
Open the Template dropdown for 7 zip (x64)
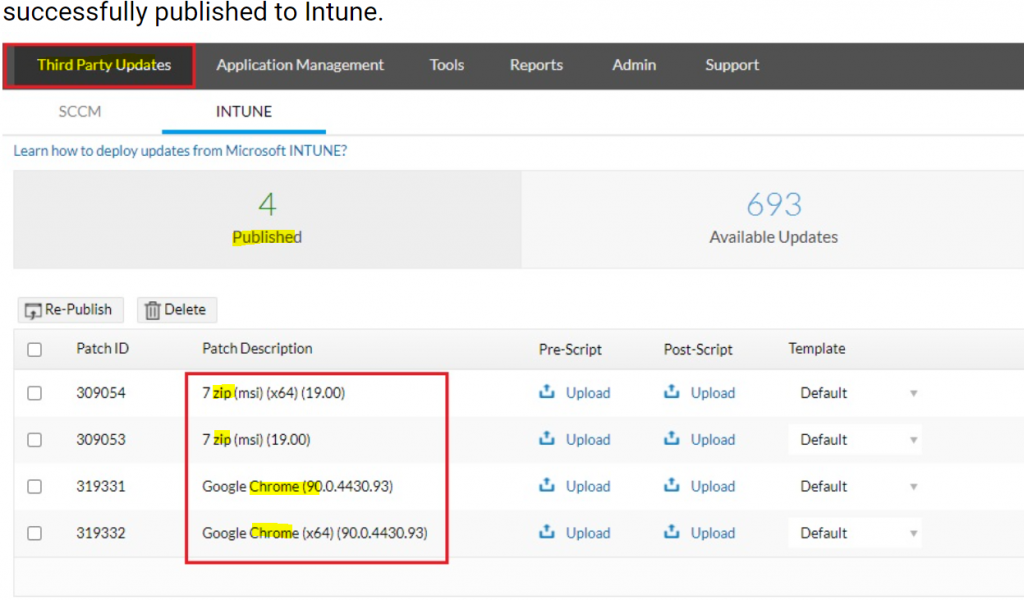click(856, 393)
